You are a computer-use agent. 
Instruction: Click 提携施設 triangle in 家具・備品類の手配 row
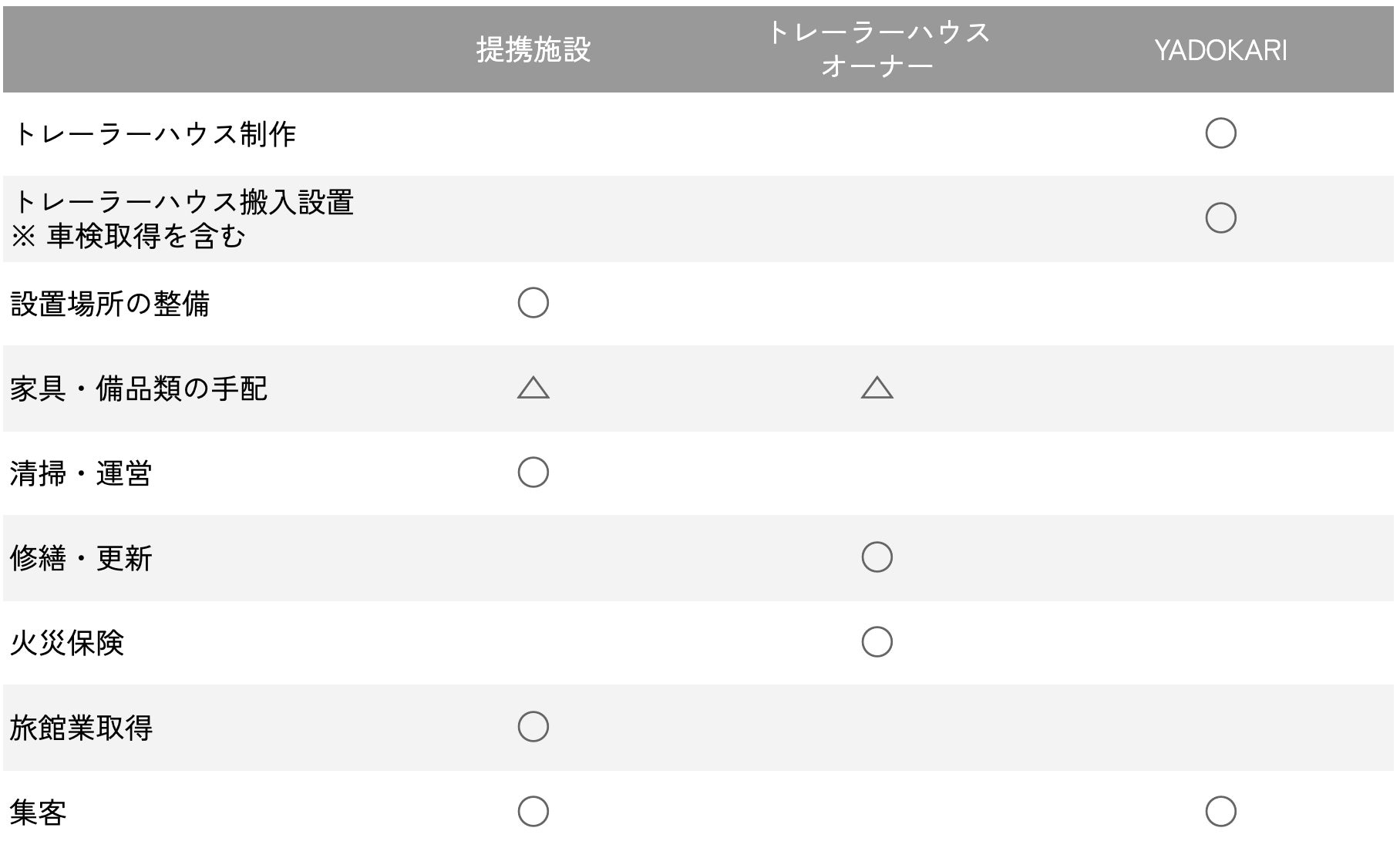(533, 388)
